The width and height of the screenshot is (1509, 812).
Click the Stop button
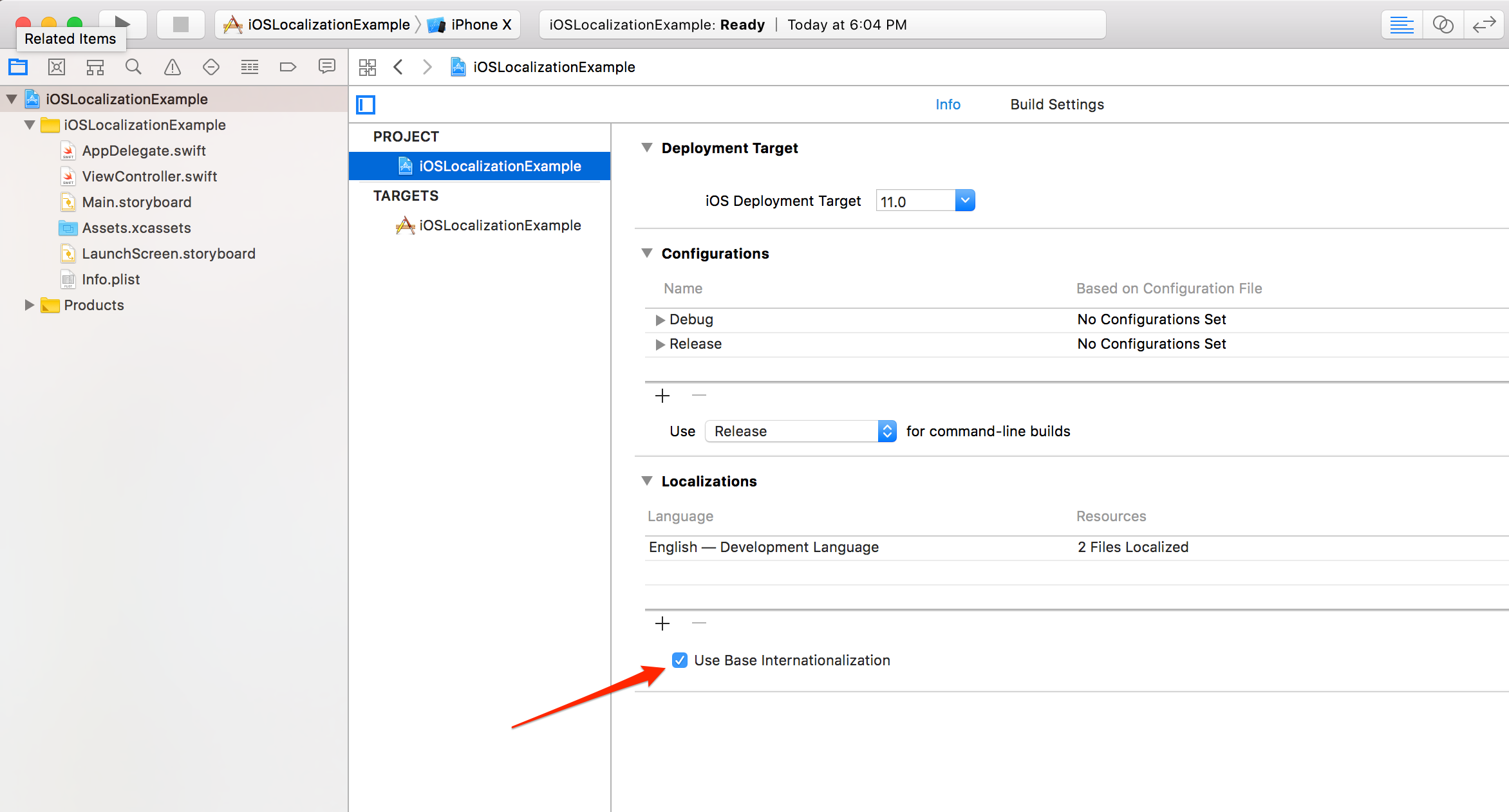click(181, 24)
